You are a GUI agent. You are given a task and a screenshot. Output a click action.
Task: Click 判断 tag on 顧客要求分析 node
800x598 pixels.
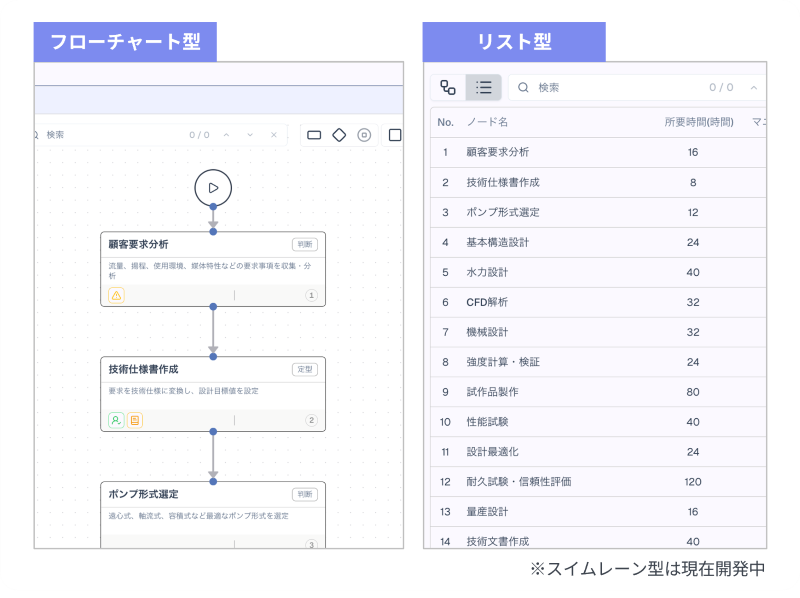point(305,244)
